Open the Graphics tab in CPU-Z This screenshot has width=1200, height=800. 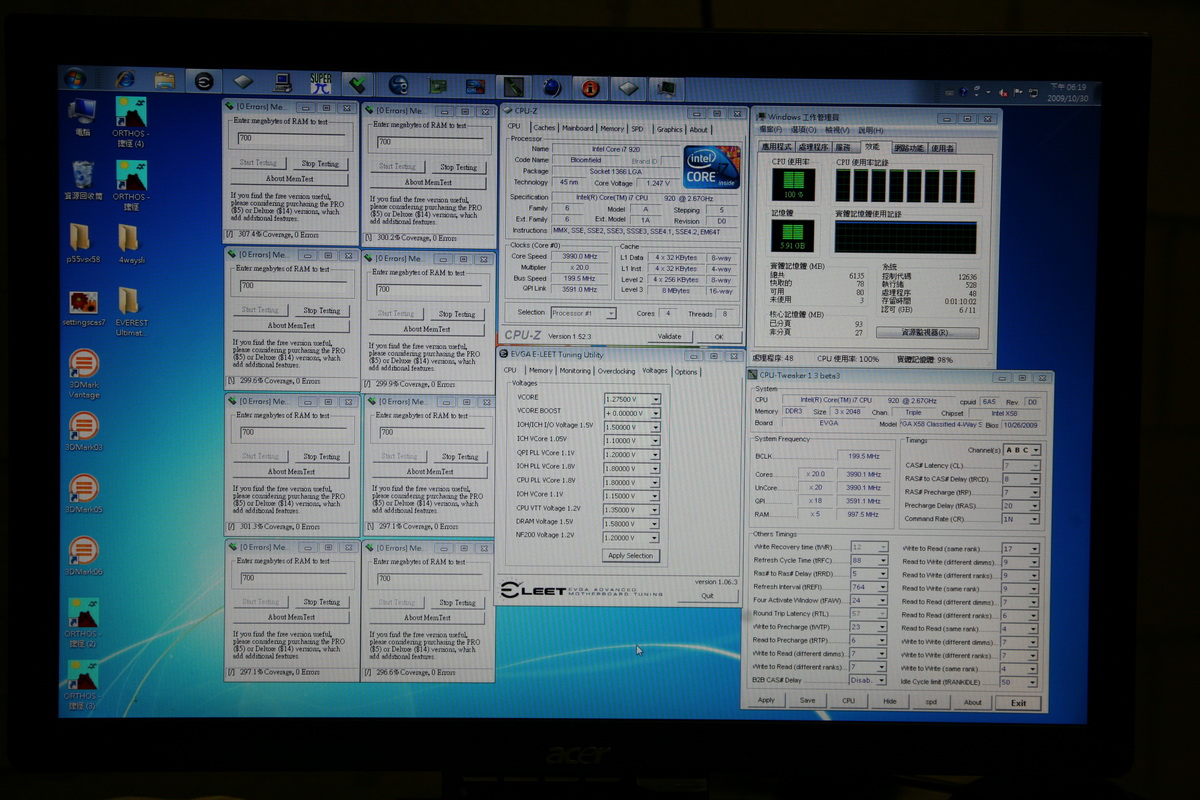(670, 129)
